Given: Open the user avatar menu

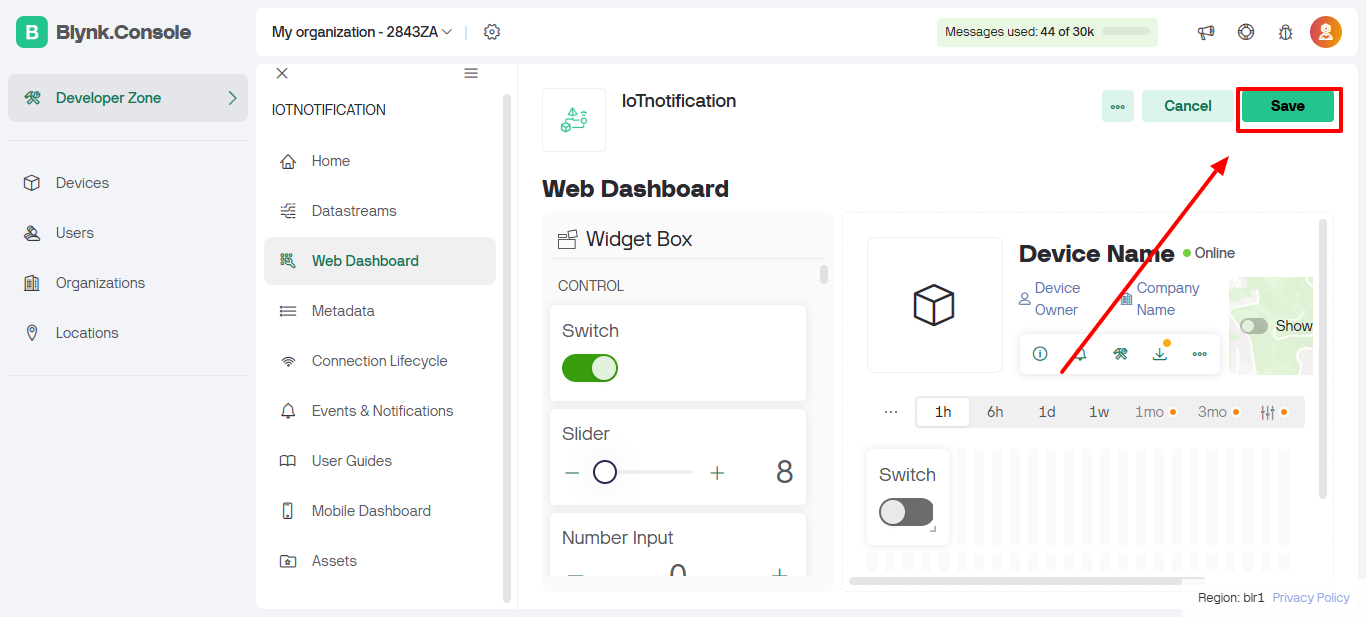Looking at the screenshot, I should coord(1326,32).
